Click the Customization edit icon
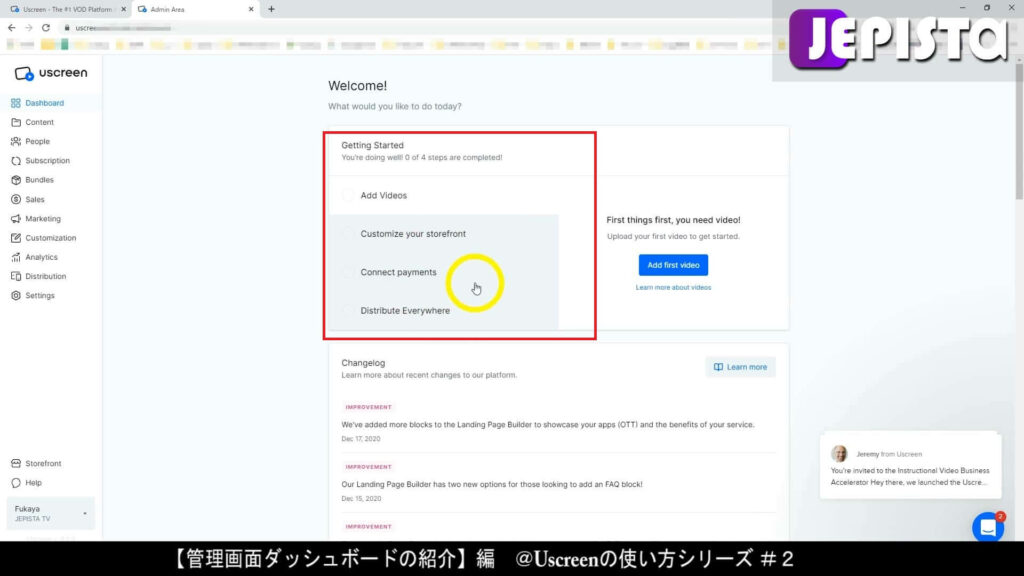Image resolution: width=1024 pixels, height=576 pixels. 16,238
